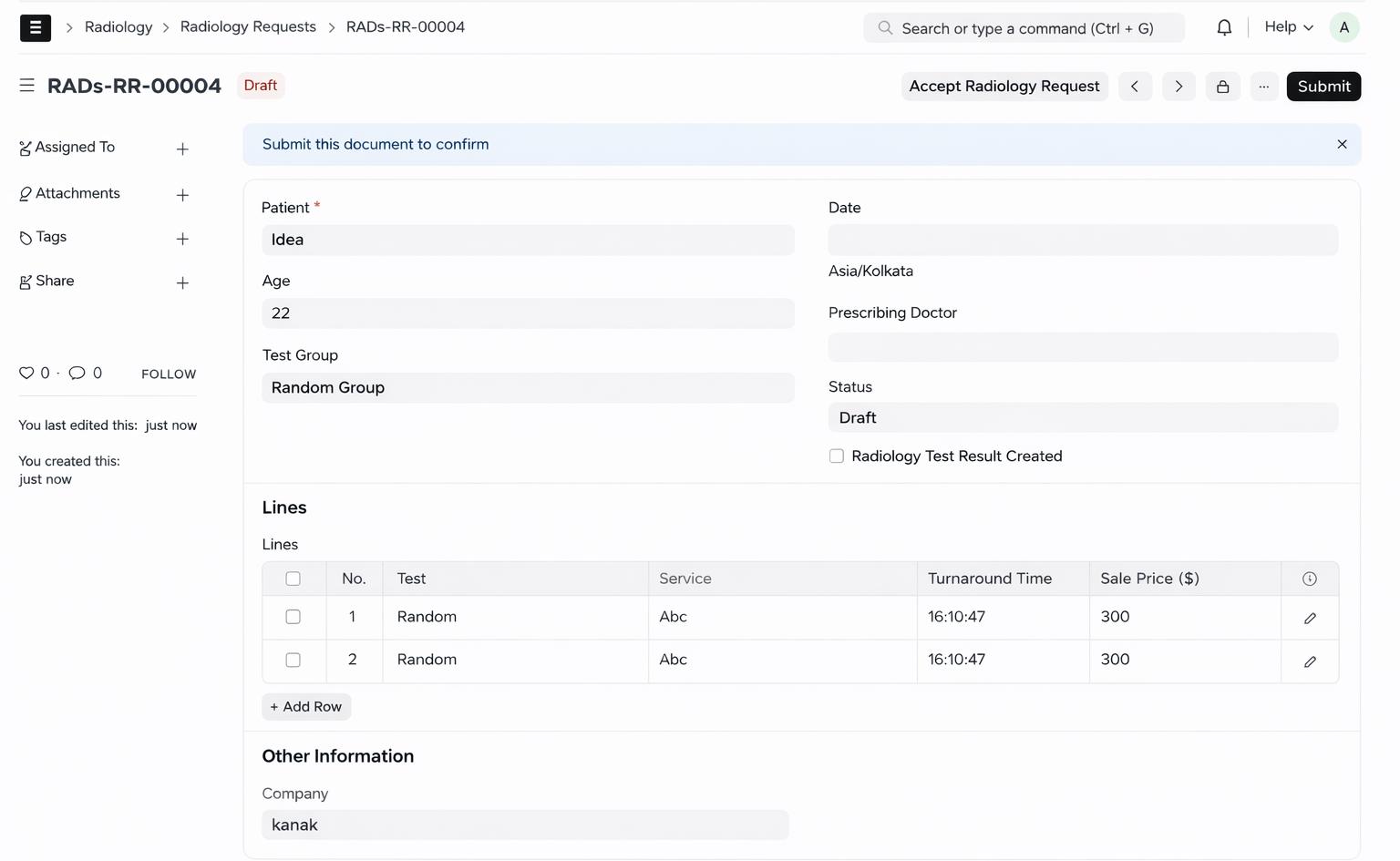
Task: Click Sale Price 300 in row 1
Action: click(1185, 618)
